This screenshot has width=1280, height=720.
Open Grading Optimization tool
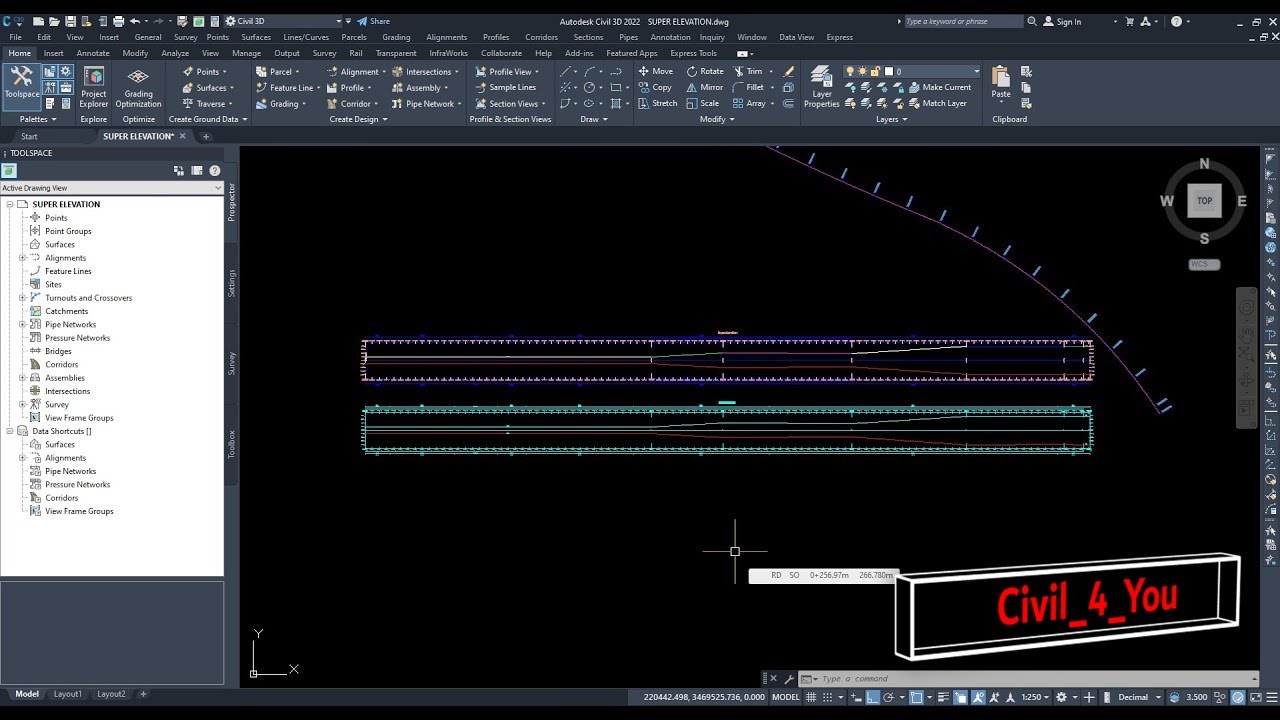pos(138,87)
